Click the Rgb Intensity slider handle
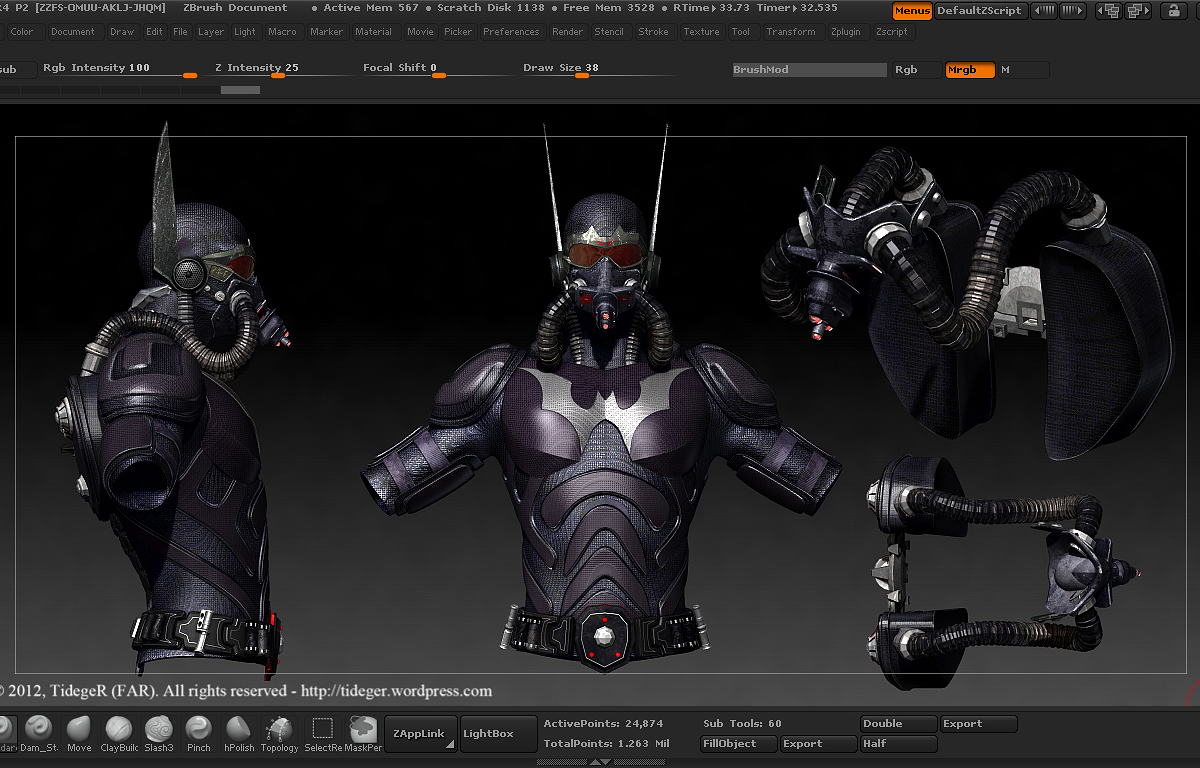1200x768 pixels. click(x=190, y=75)
